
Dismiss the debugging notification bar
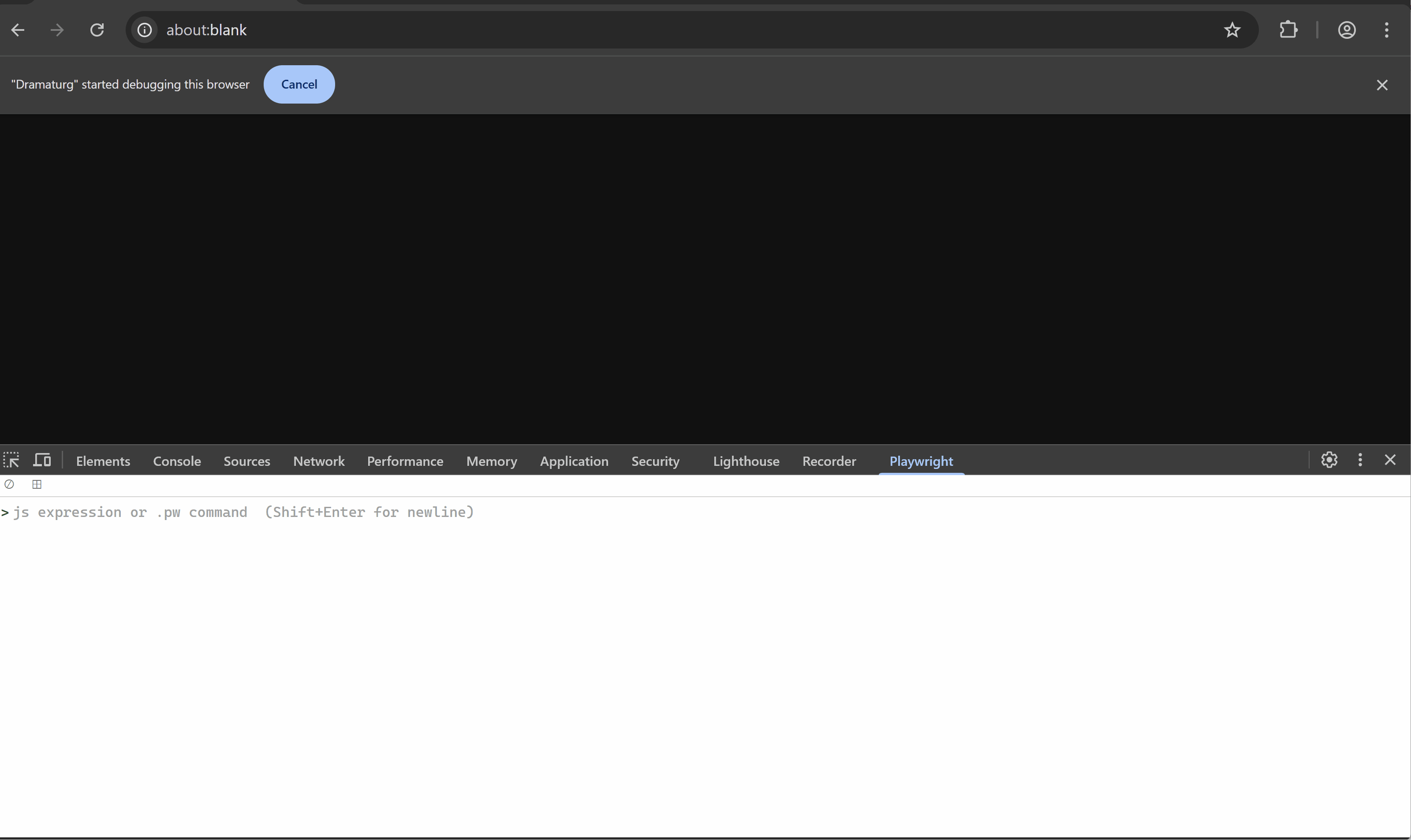pyautogui.click(x=1382, y=85)
